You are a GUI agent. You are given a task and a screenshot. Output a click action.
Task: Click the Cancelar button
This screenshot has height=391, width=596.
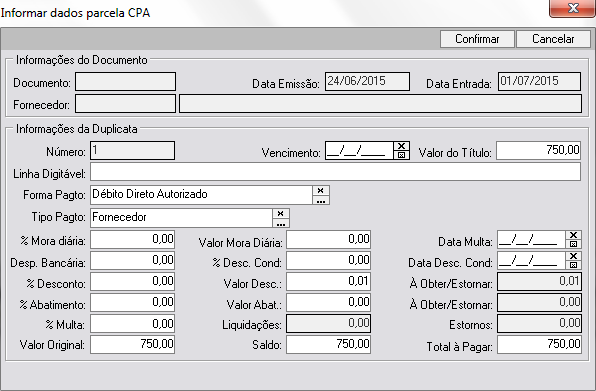[553, 39]
